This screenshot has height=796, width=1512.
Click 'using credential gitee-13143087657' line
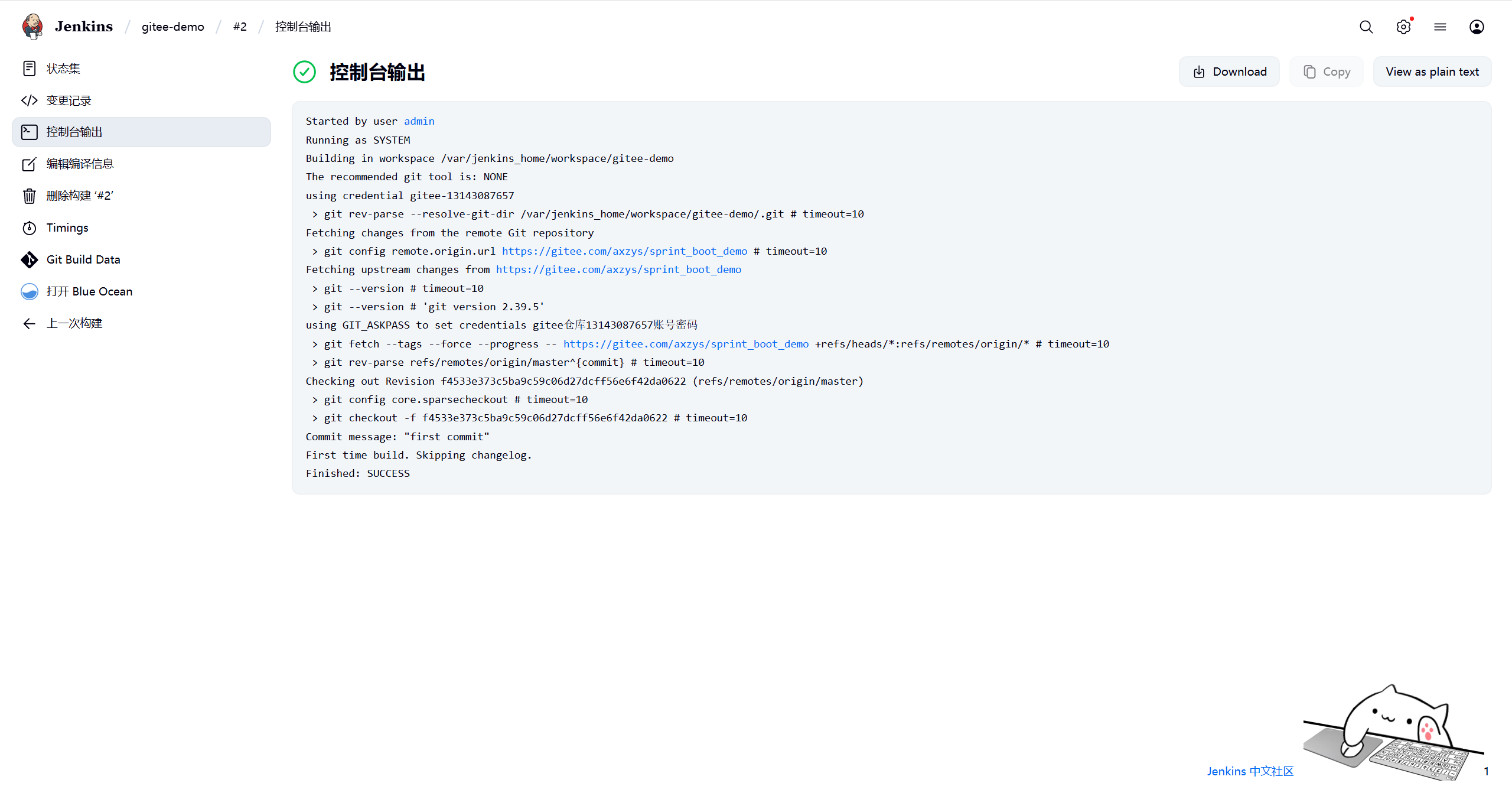[x=410, y=196]
